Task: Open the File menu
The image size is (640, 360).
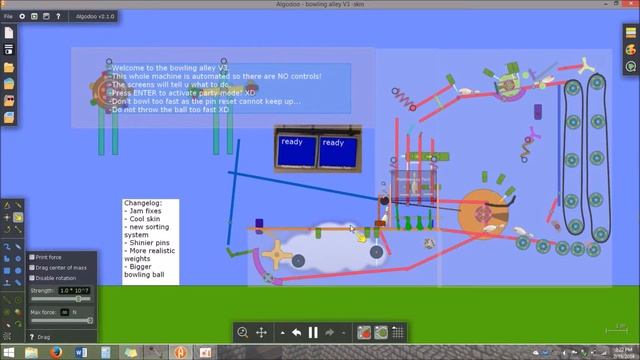Action: [8, 16]
